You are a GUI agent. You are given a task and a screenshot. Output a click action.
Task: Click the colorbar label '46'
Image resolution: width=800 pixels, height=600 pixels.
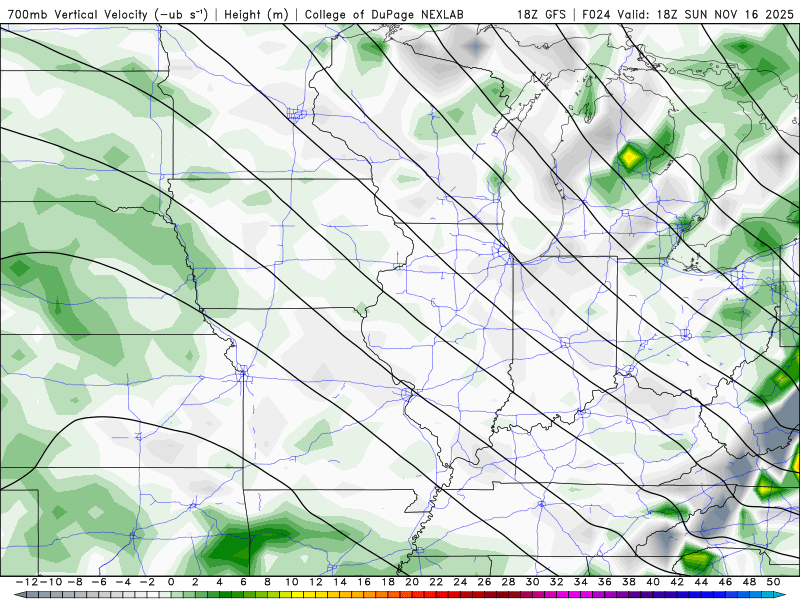click(726, 582)
